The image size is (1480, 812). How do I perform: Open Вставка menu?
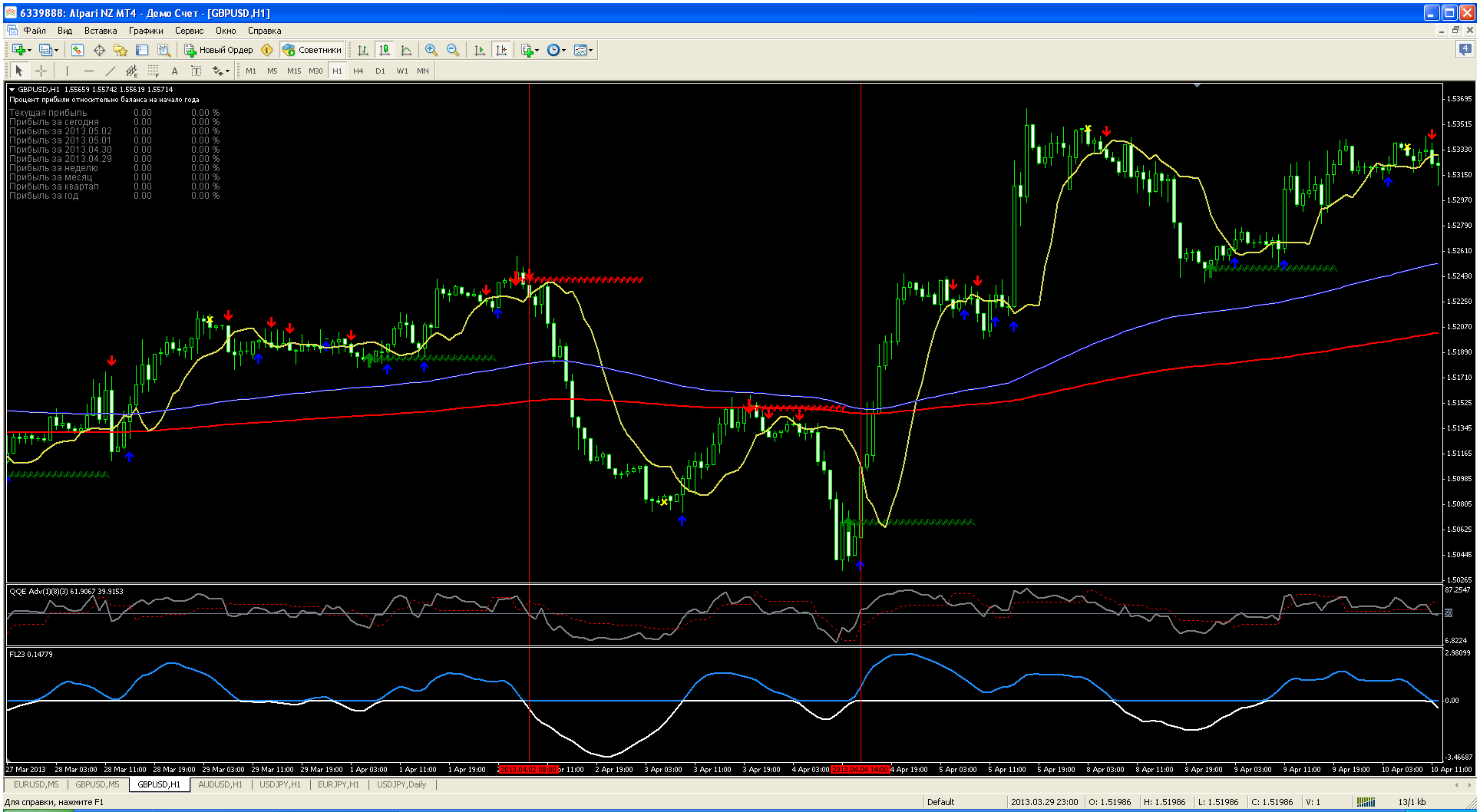(101, 31)
